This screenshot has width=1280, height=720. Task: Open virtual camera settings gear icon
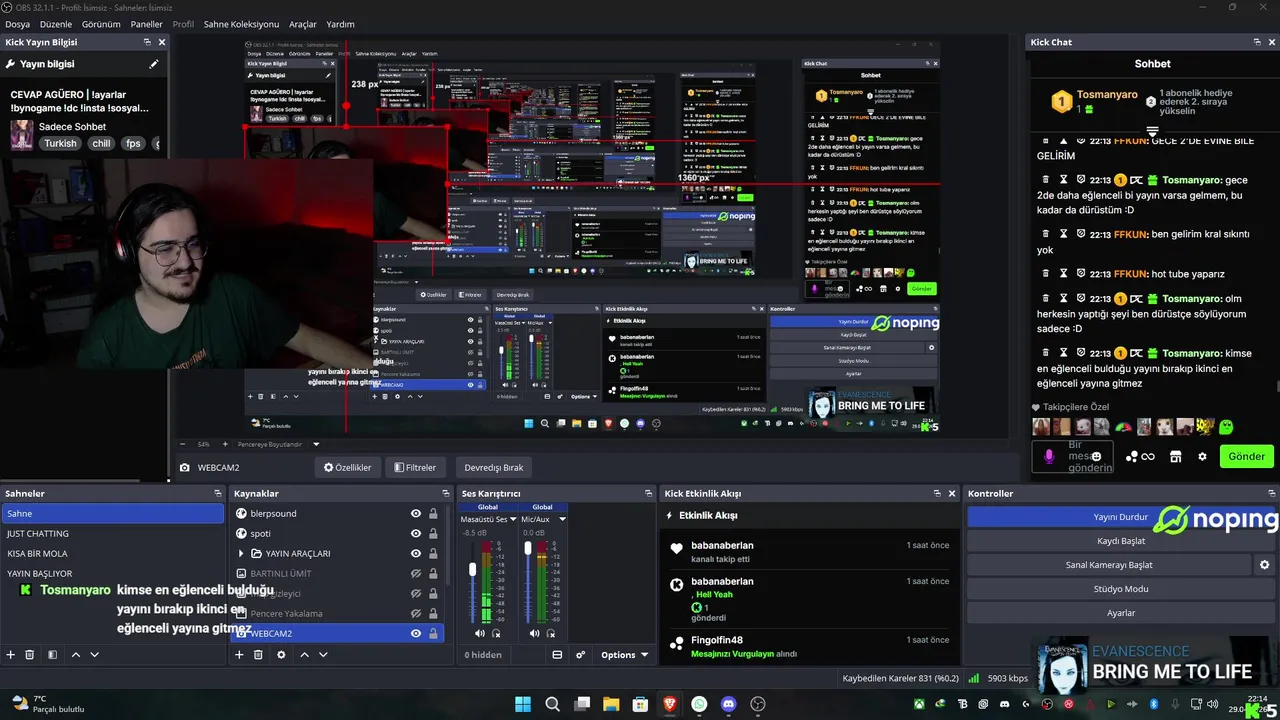click(1264, 565)
